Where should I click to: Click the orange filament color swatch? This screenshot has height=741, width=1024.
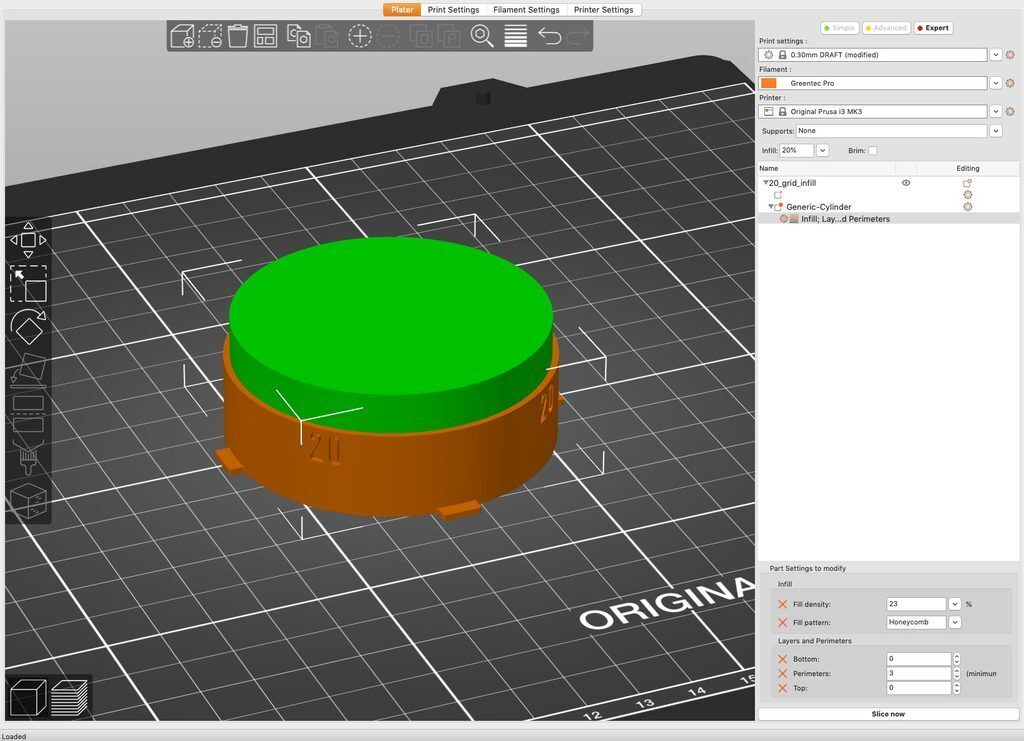pyautogui.click(x=769, y=83)
